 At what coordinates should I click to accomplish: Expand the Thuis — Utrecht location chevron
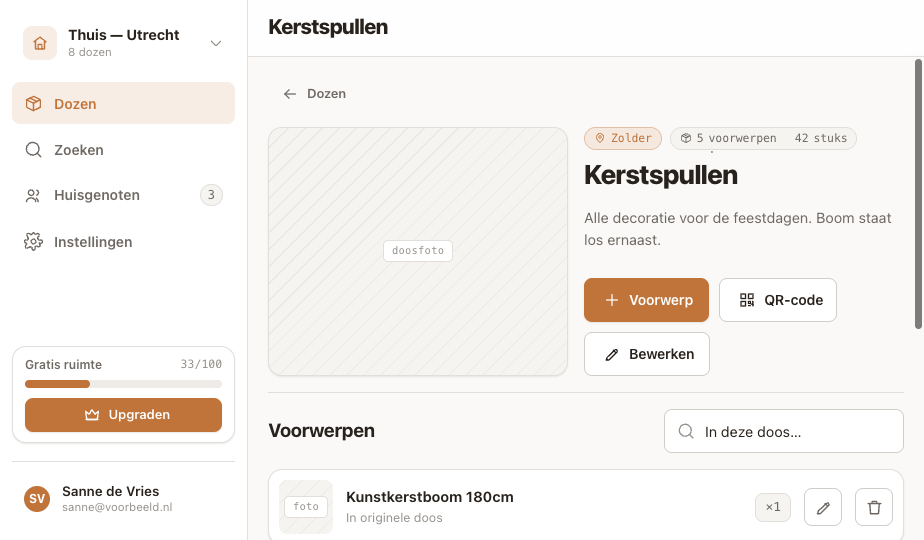point(216,43)
